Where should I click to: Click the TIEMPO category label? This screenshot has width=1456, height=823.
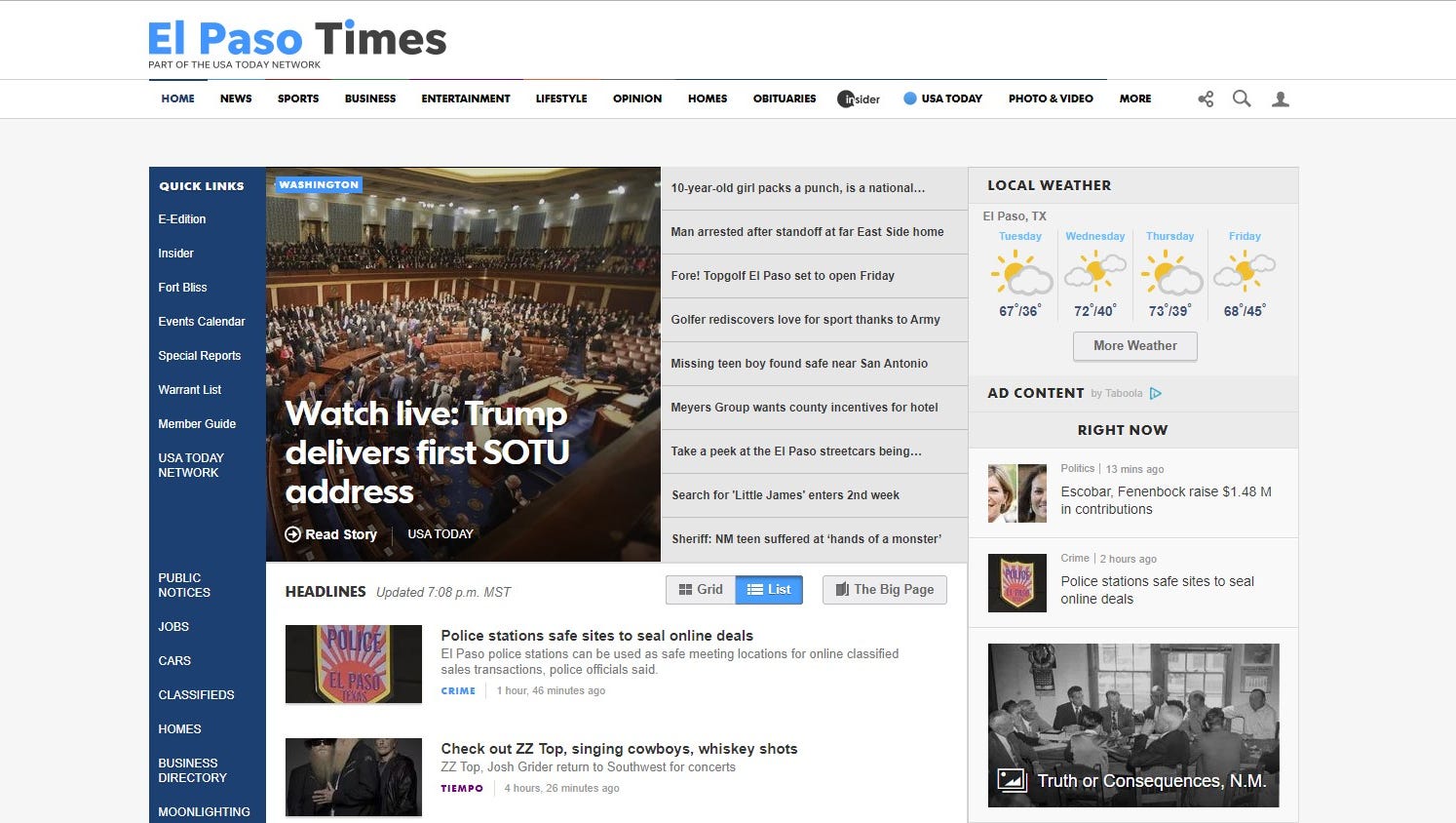(462, 788)
